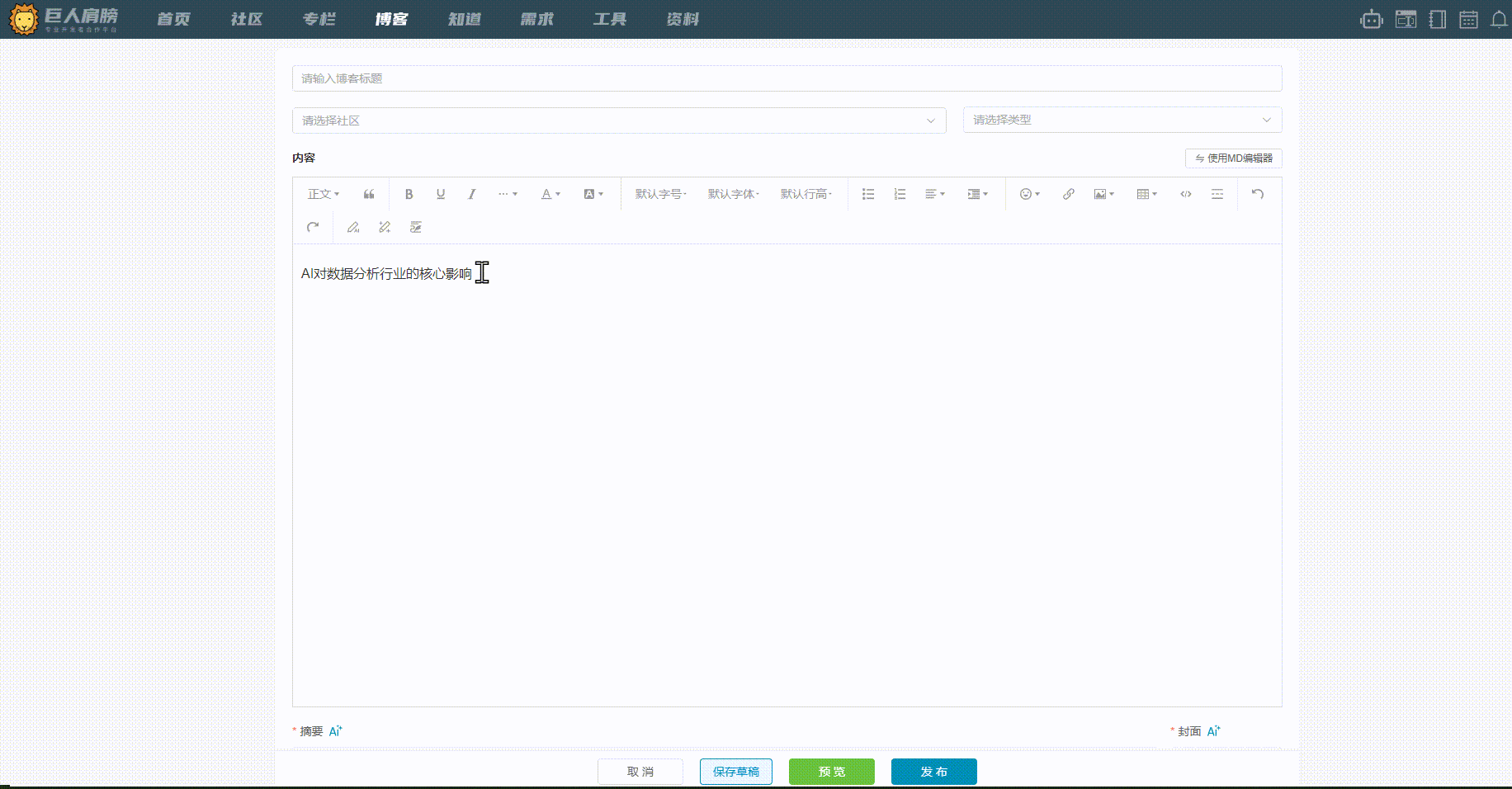The width and height of the screenshot is (1512, 789).
Task: Go to 博客 in the top navigation
Action: (391, 19)
